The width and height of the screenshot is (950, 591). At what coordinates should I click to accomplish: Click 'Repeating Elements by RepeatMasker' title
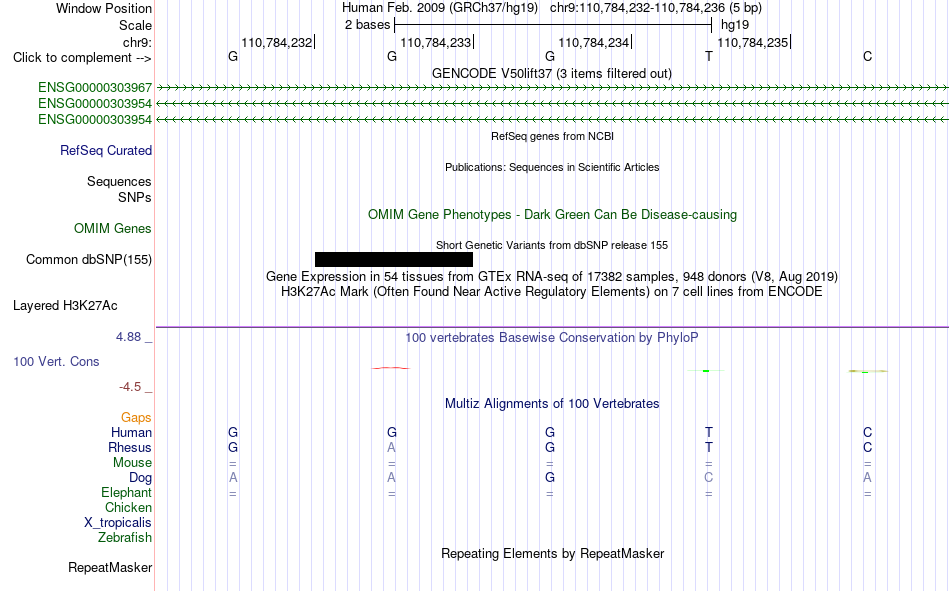coord(553,553)
